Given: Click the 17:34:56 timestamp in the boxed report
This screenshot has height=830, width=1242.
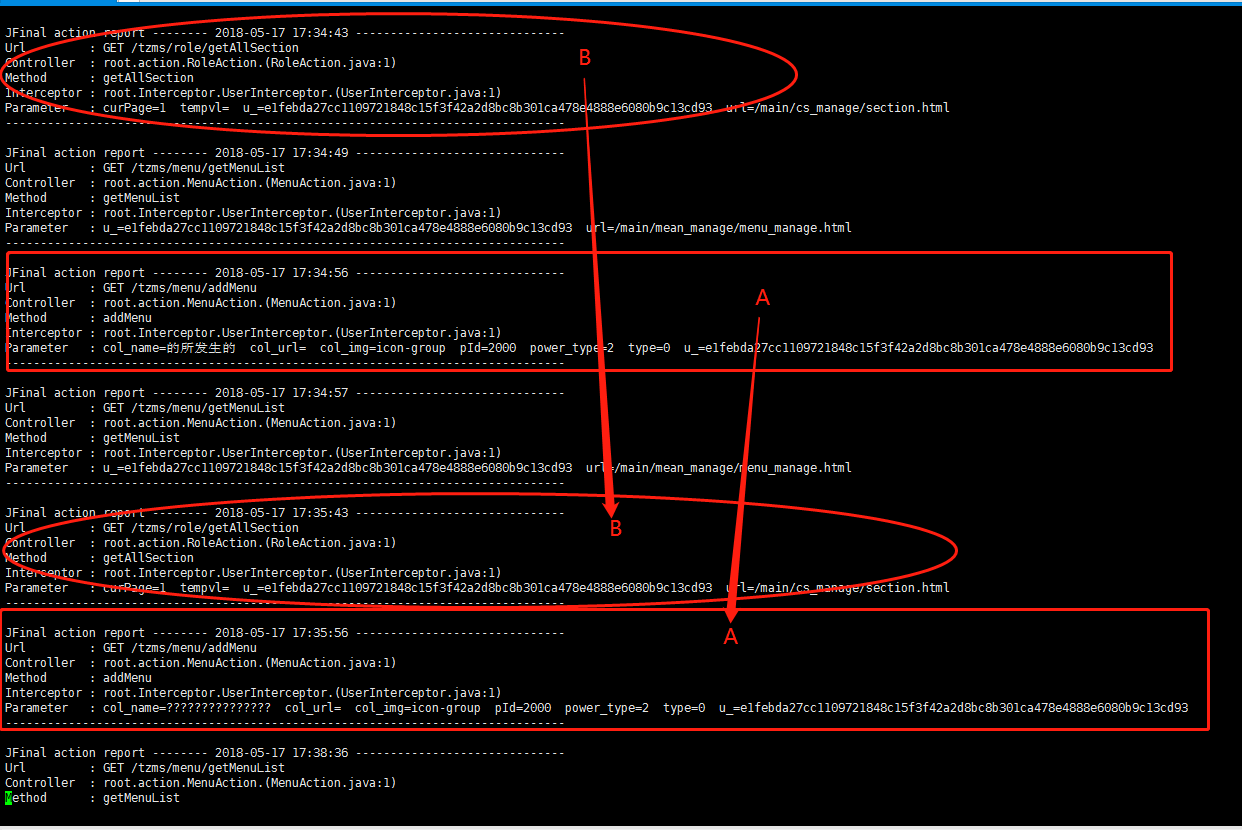Looking at the screenshot, I should pyautogui.click(x=314, y=273).
